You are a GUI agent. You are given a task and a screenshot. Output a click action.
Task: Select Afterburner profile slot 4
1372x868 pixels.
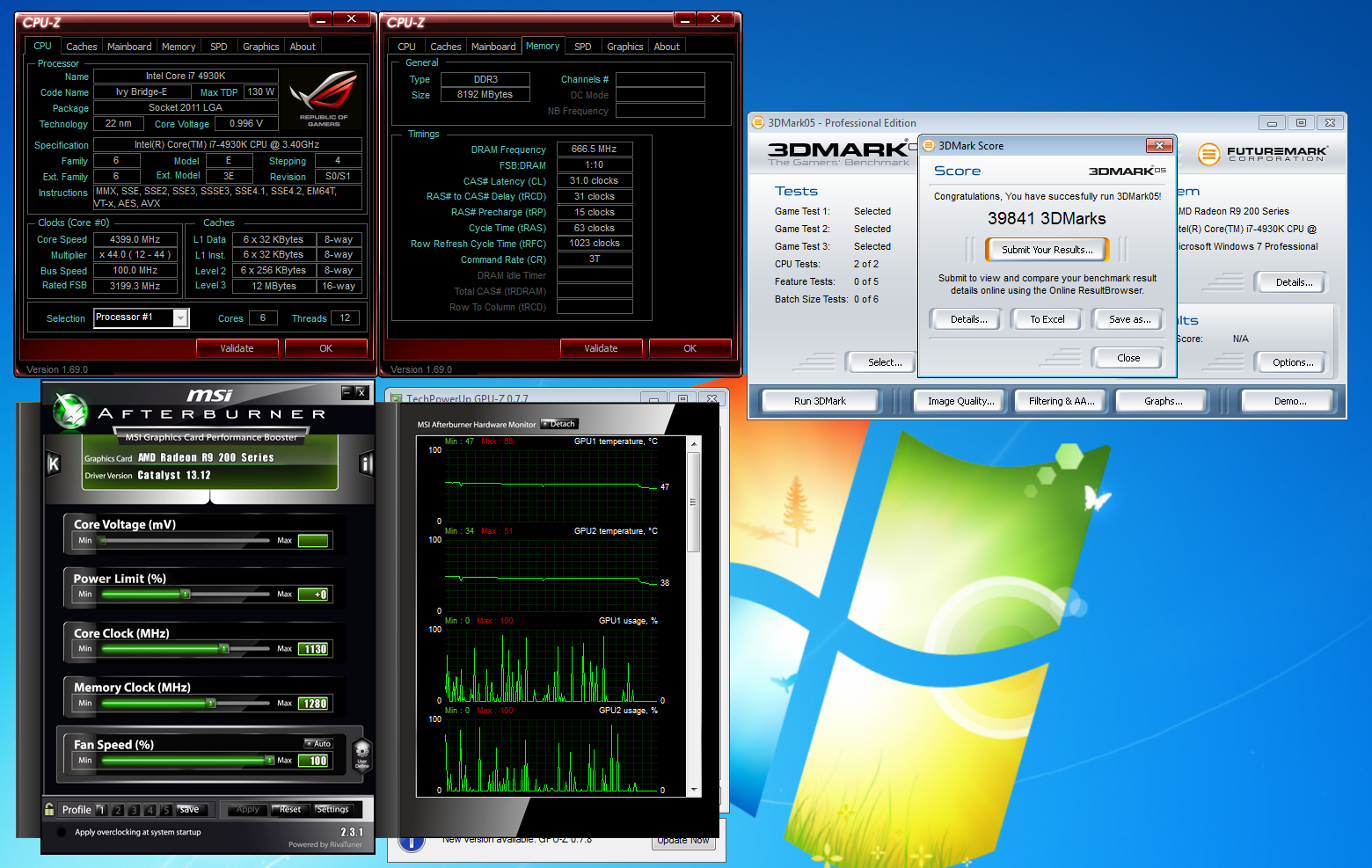coord(150,810)
